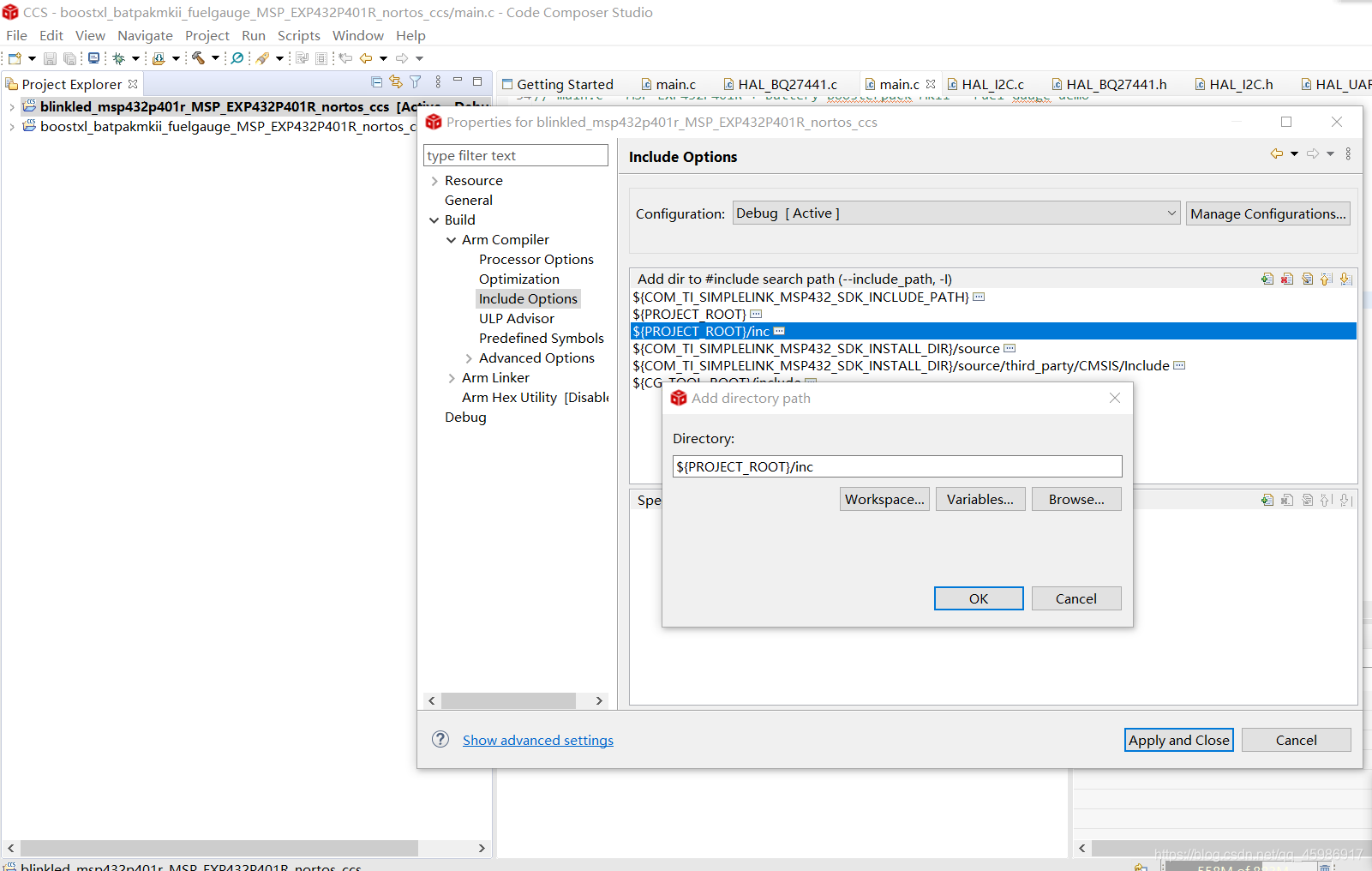Switch to Getting Started tab

pyautogui.click(x=558, y=84)
